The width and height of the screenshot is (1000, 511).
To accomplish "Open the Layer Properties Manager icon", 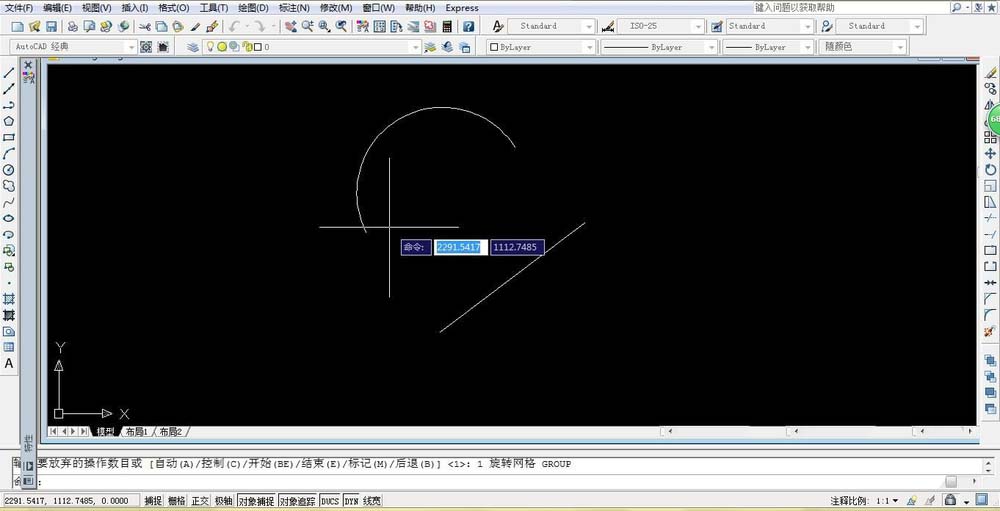I will (193, 47).
